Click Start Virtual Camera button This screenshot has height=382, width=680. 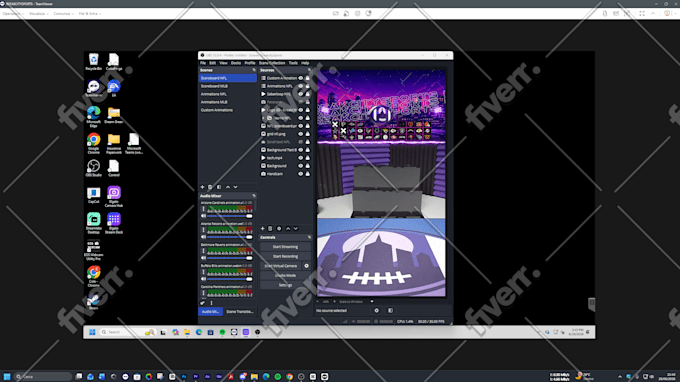pos(281,266)
